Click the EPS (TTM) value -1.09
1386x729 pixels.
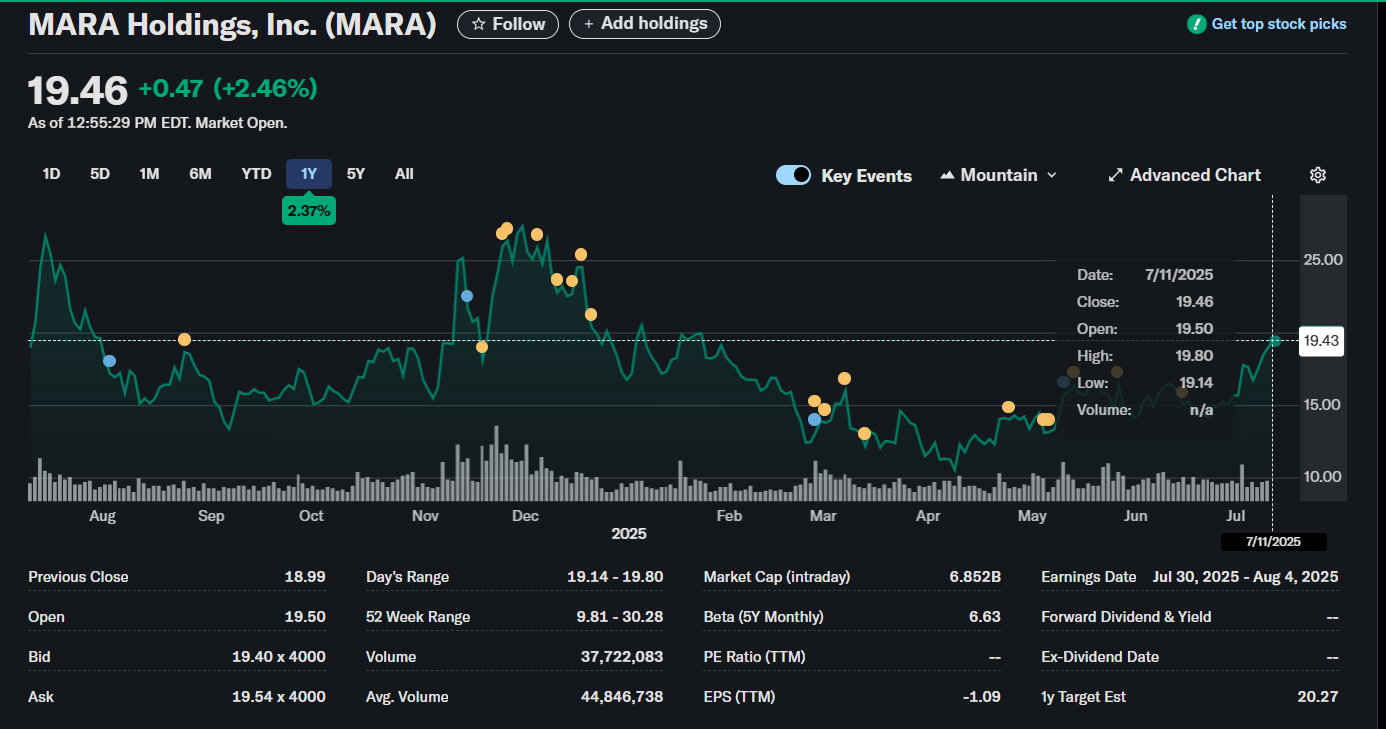[982, 697]
